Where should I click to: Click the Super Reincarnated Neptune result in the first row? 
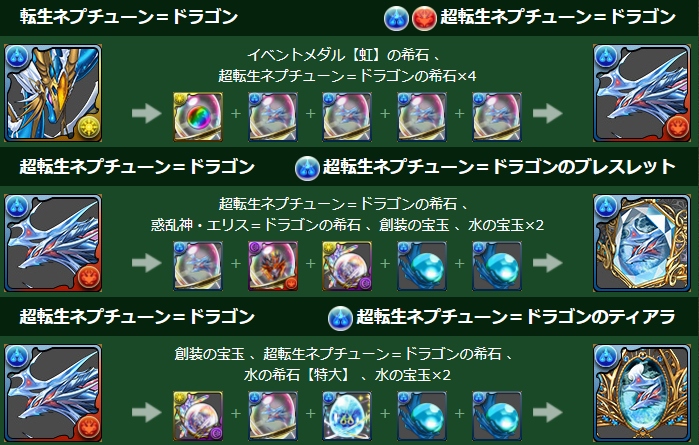[641, 93]
